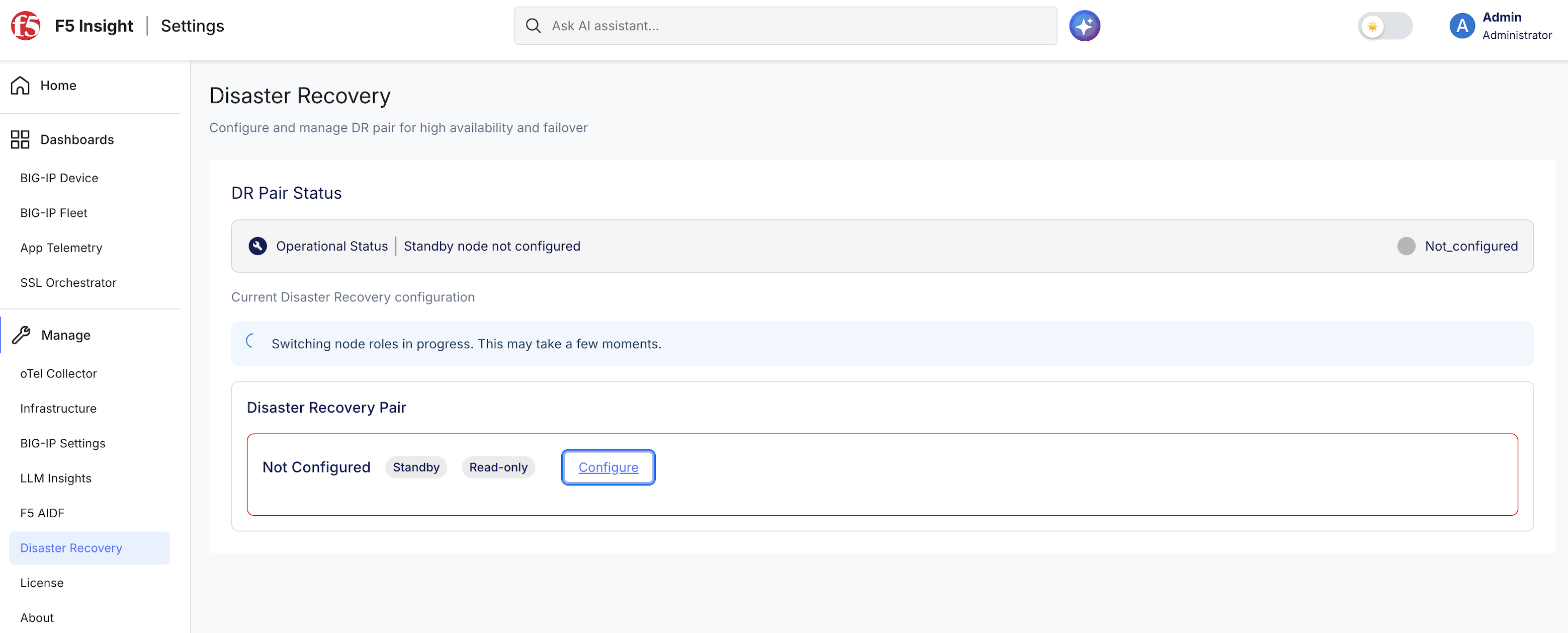This screenshot has height=633, width=1568.
Task: Click the gray Not_configured status dot
Action: coord(1406,246)
